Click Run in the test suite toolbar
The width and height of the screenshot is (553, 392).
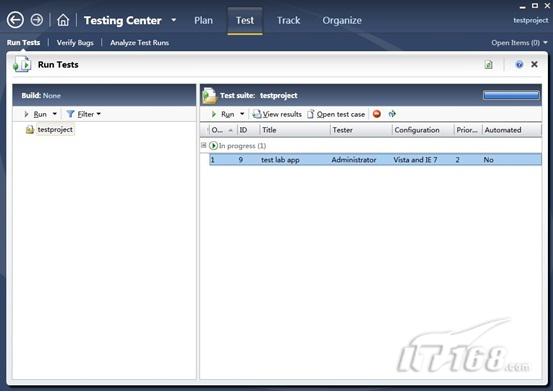(x=224, y=114)
